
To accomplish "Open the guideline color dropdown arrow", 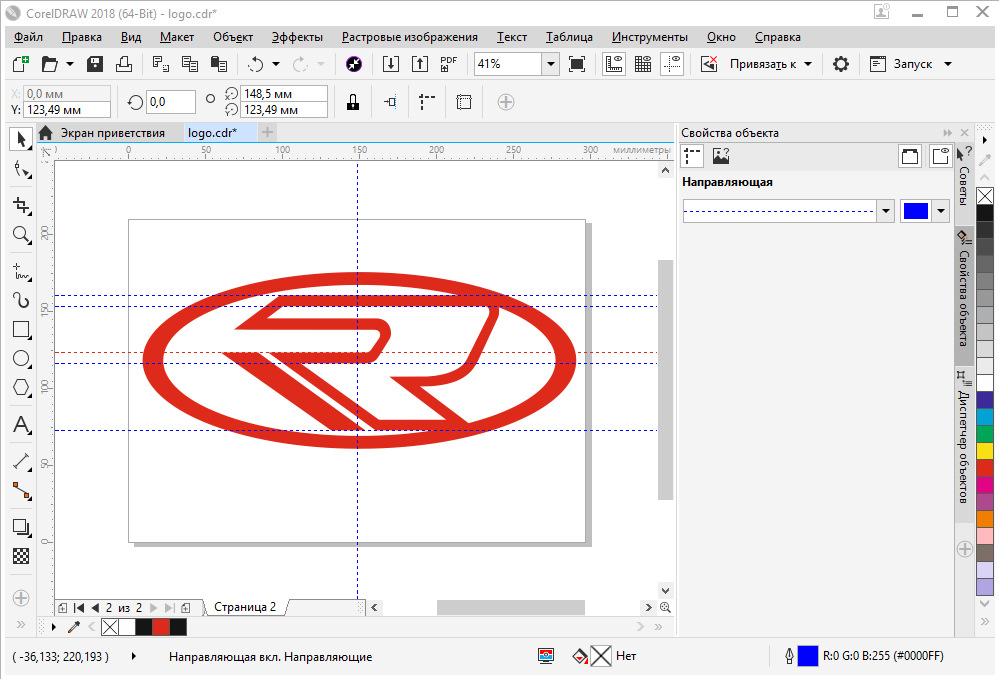I will pyautogui.click(x=941, y=211).
